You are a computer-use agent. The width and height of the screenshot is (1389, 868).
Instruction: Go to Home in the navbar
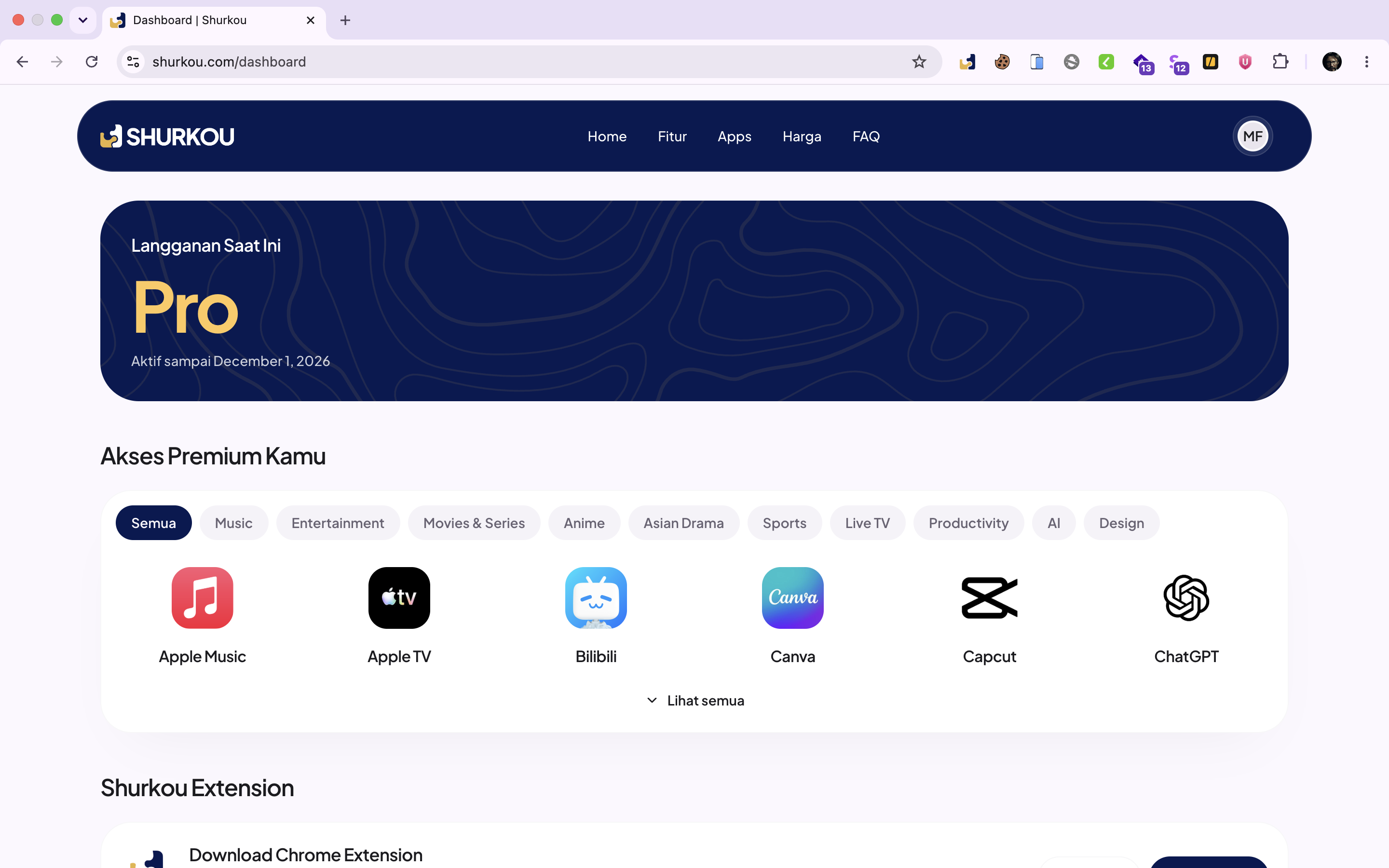tap(607, 136)
